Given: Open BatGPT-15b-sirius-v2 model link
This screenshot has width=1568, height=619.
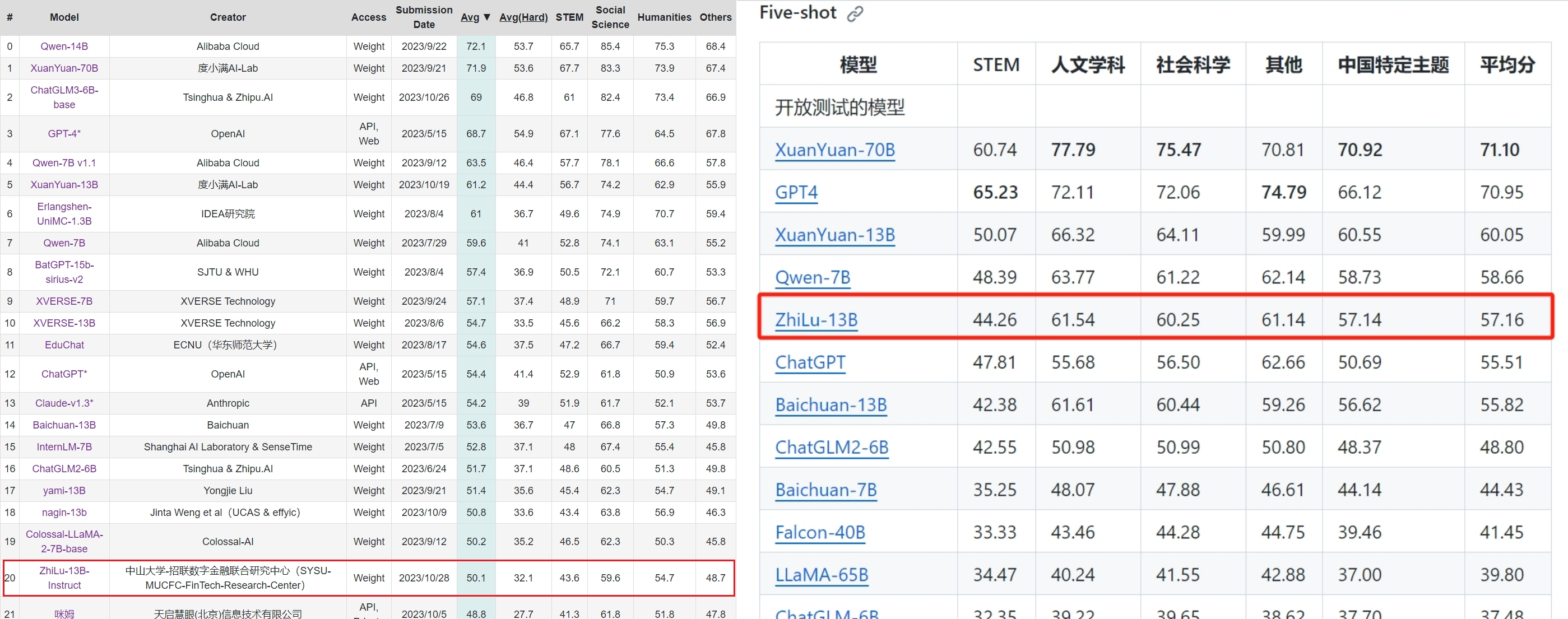Looking at the screenshot, I should click(x=64, y=272).
